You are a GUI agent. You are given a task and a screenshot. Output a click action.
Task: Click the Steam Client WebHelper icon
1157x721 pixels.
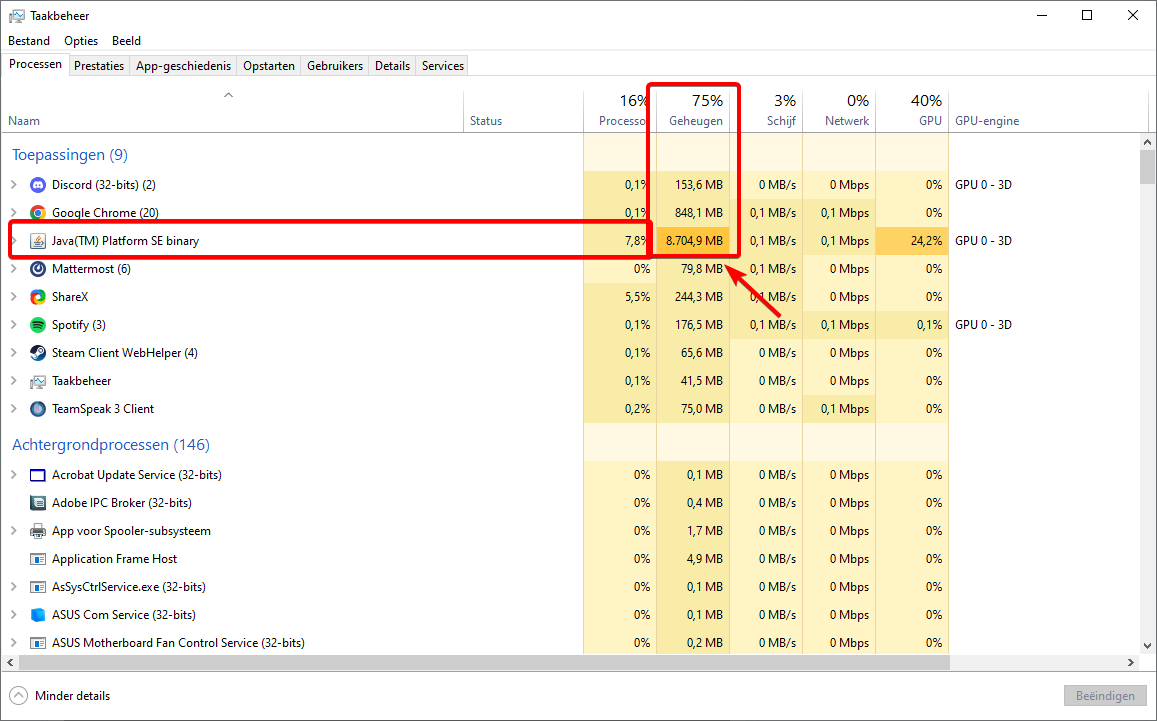click(x=38, y=353)
